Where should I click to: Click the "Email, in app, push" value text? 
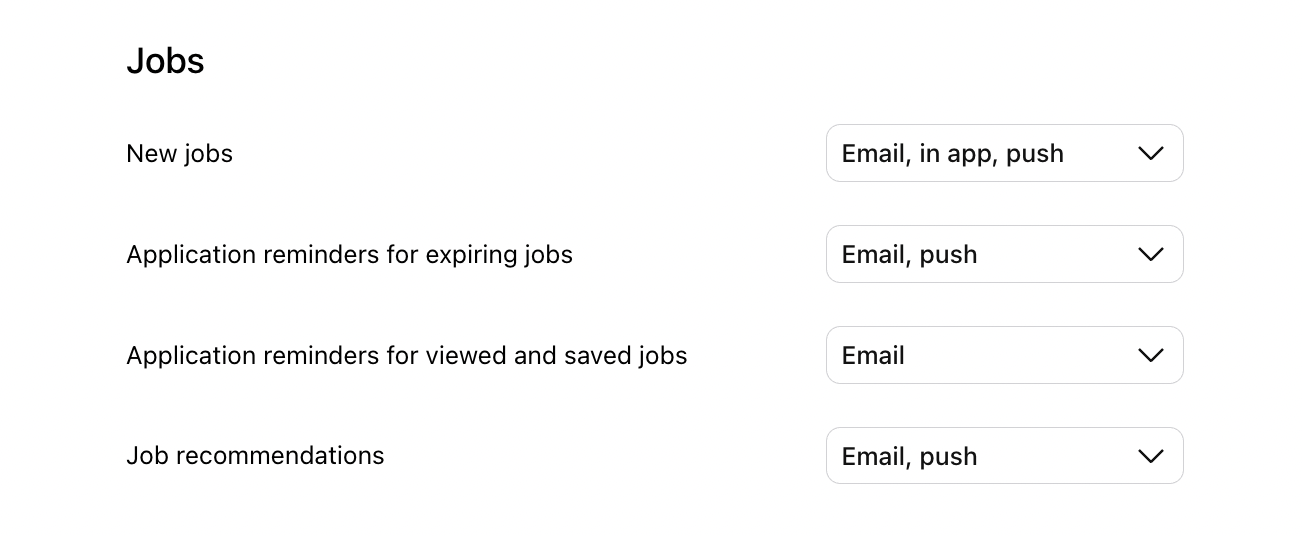pyautogui.click(x=952, y=153)
